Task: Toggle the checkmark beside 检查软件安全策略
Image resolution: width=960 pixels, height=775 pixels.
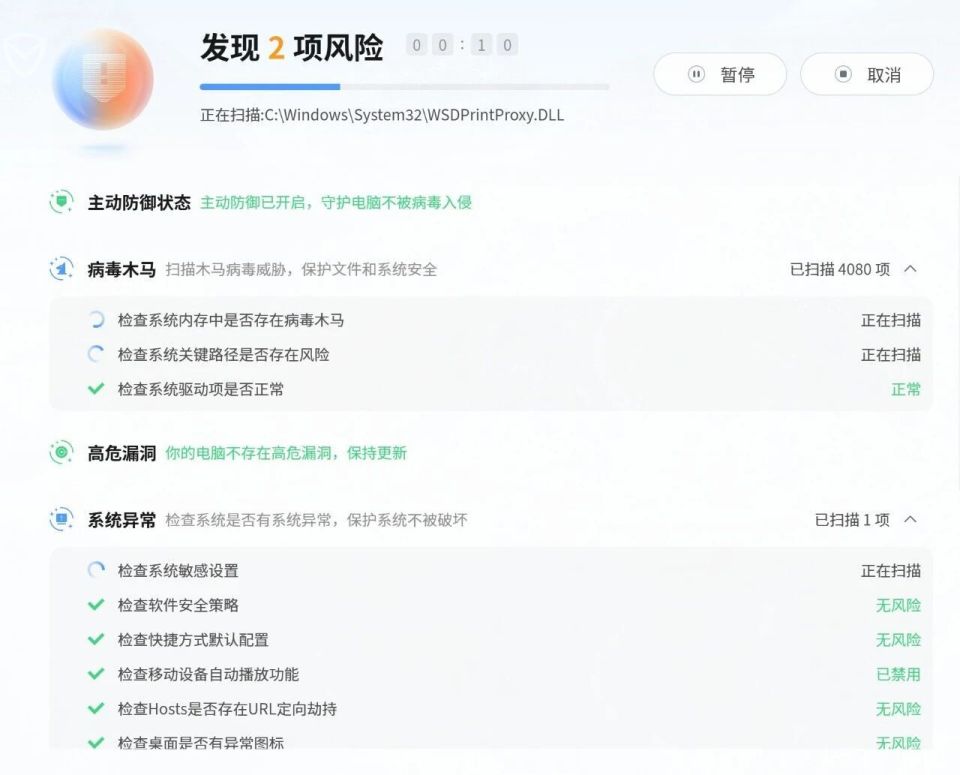Action: tap(97, 605)
